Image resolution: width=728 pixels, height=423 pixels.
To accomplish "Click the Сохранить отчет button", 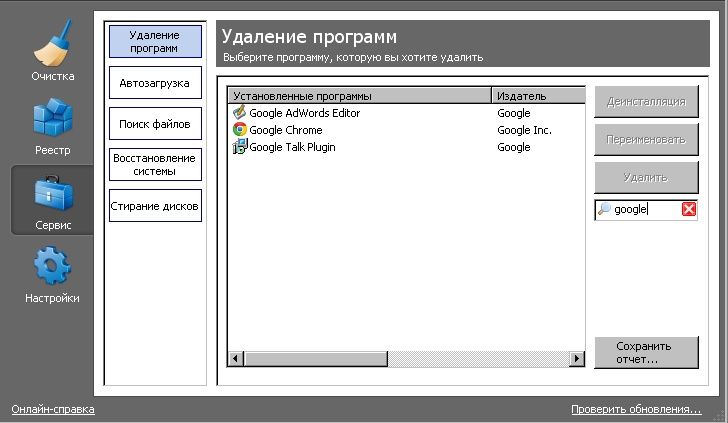I will coord(643,352).
